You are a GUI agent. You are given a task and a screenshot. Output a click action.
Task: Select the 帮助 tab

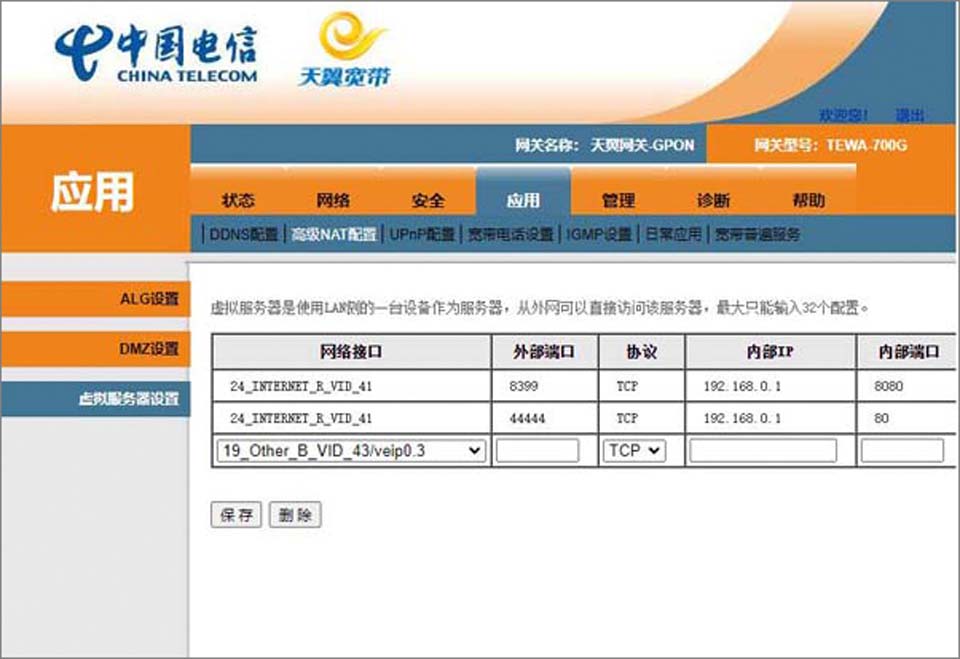tap(808, 200)
